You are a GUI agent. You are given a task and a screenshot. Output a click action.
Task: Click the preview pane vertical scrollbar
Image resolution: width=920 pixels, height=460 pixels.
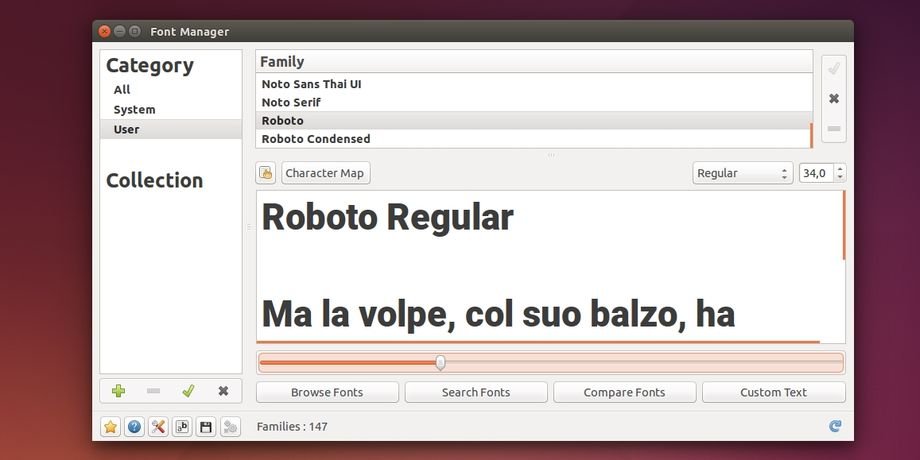click(x=844, y=225)
